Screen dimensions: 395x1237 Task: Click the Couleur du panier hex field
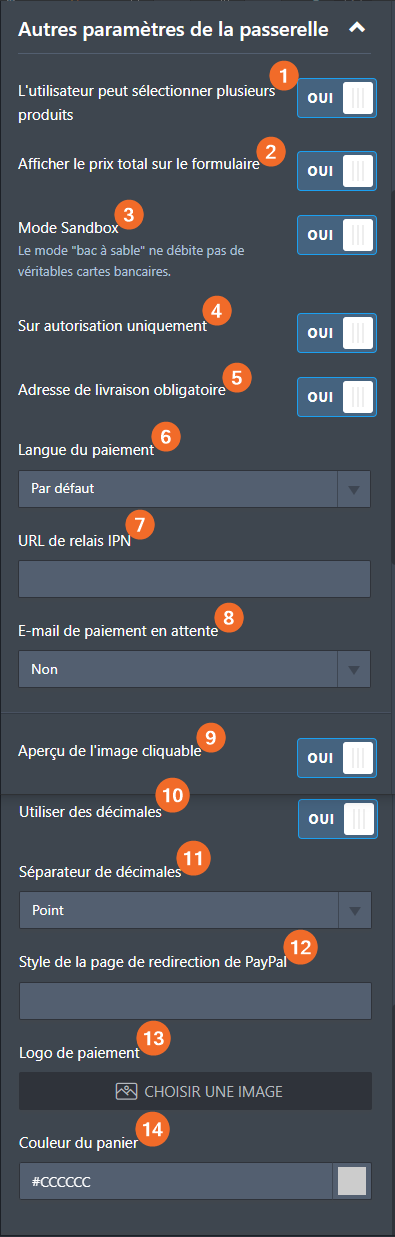tap(175, 1181)
